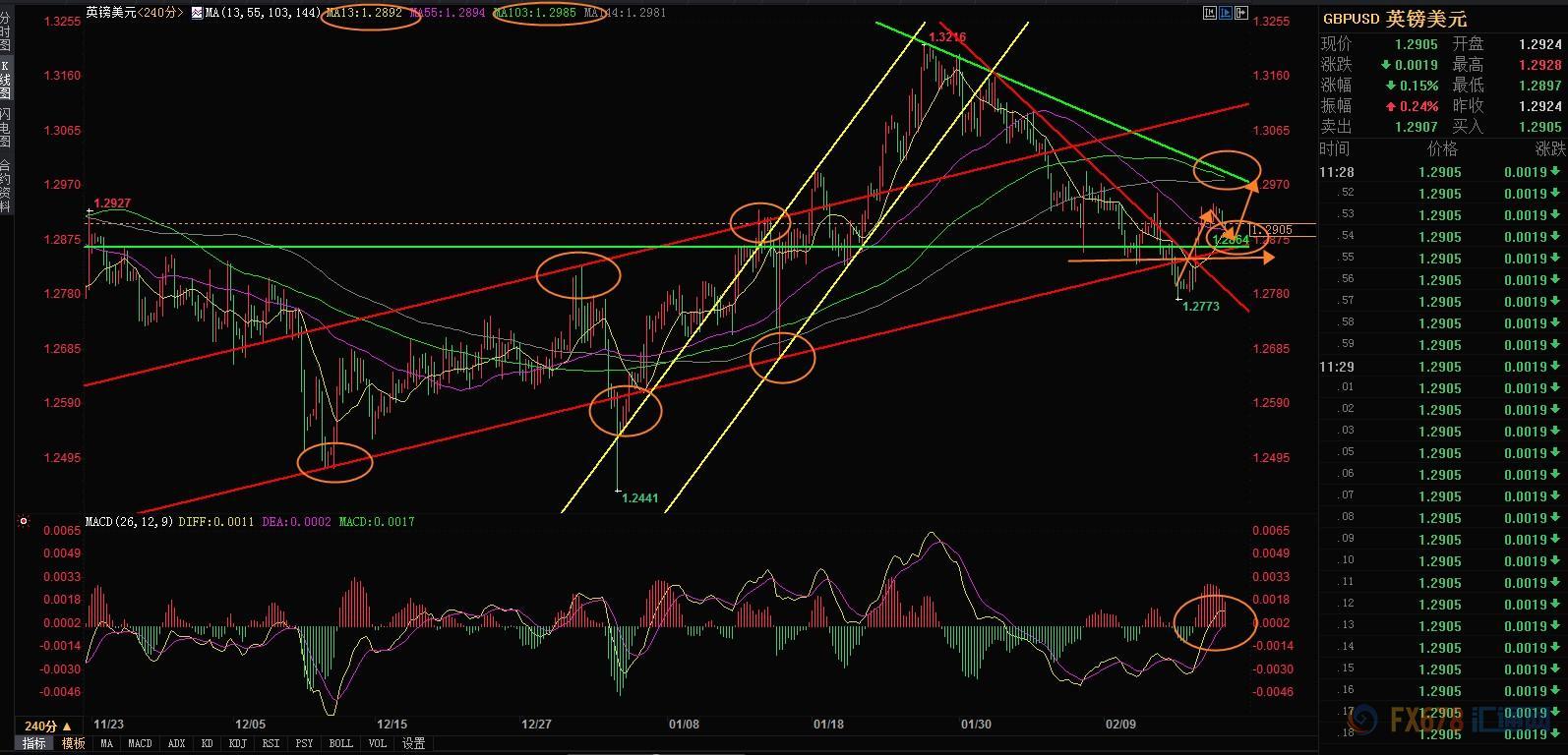Apply the VOL indicator
The width and height of the screenshot is (1568, 755).
pyautogui.click(x=377, y=743)
